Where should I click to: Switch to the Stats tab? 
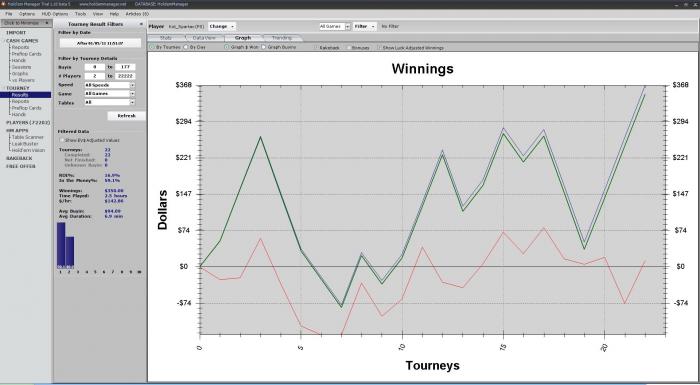tap(166, 38)
